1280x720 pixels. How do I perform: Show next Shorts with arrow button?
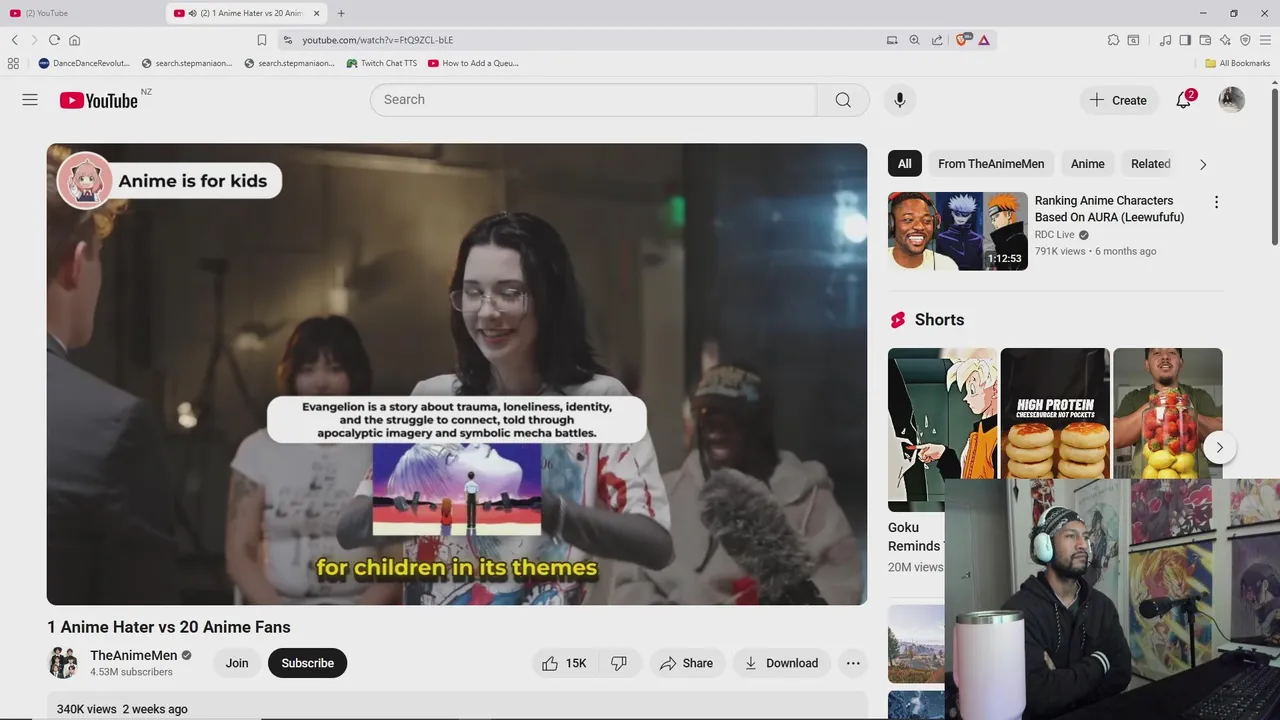click(x=1219, y=447)
